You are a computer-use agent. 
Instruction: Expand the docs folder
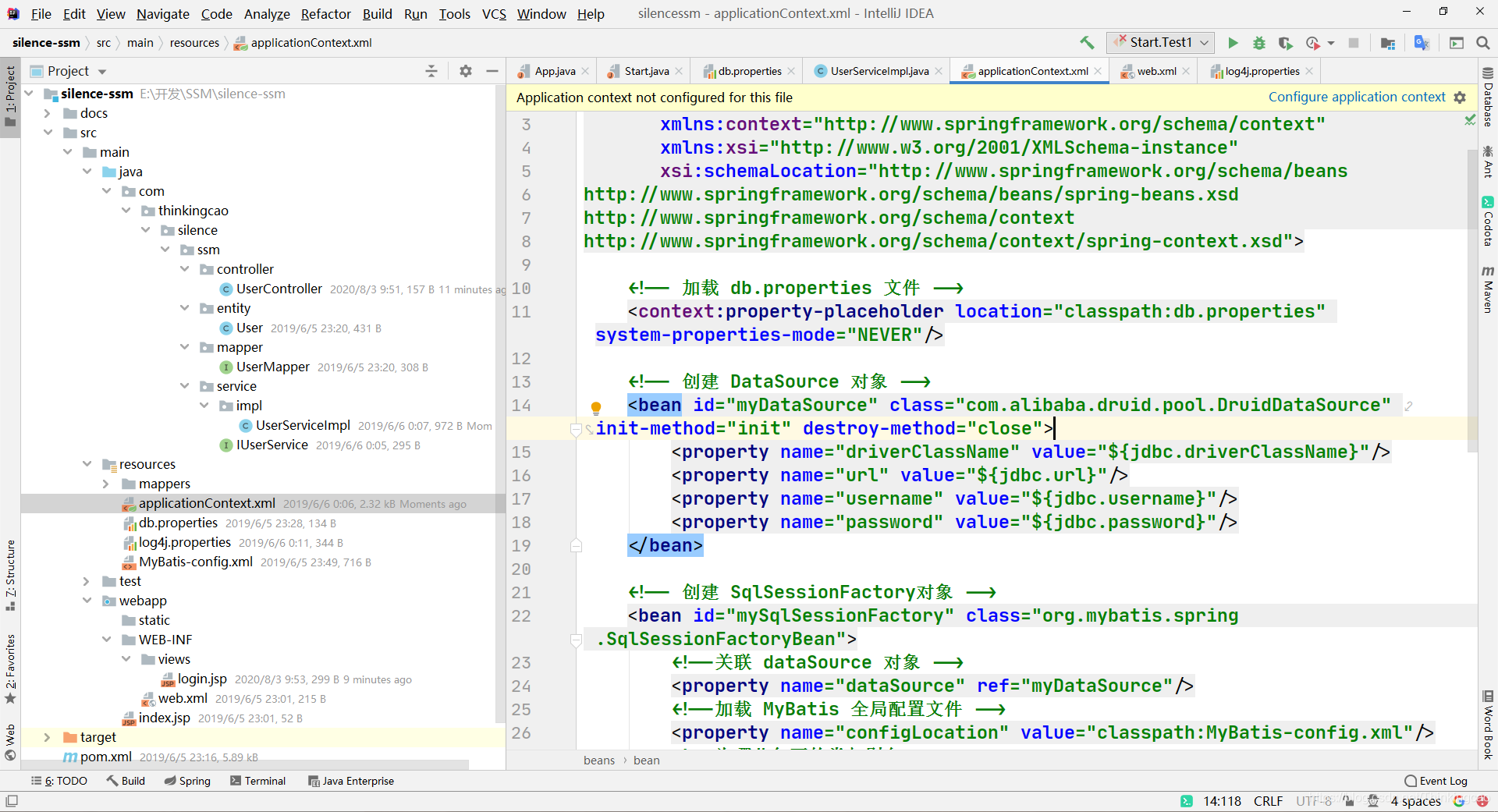[48, 113]
